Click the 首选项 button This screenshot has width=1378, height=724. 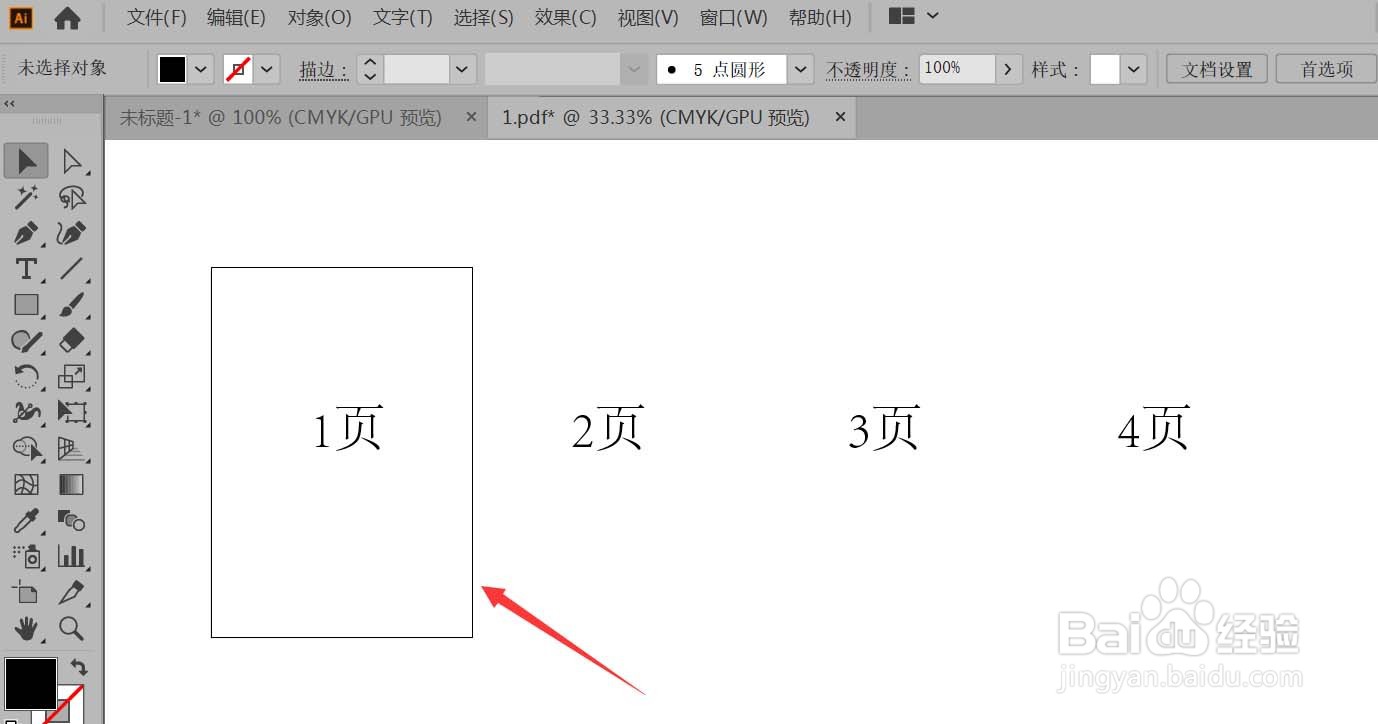[x=1327, y=69]
